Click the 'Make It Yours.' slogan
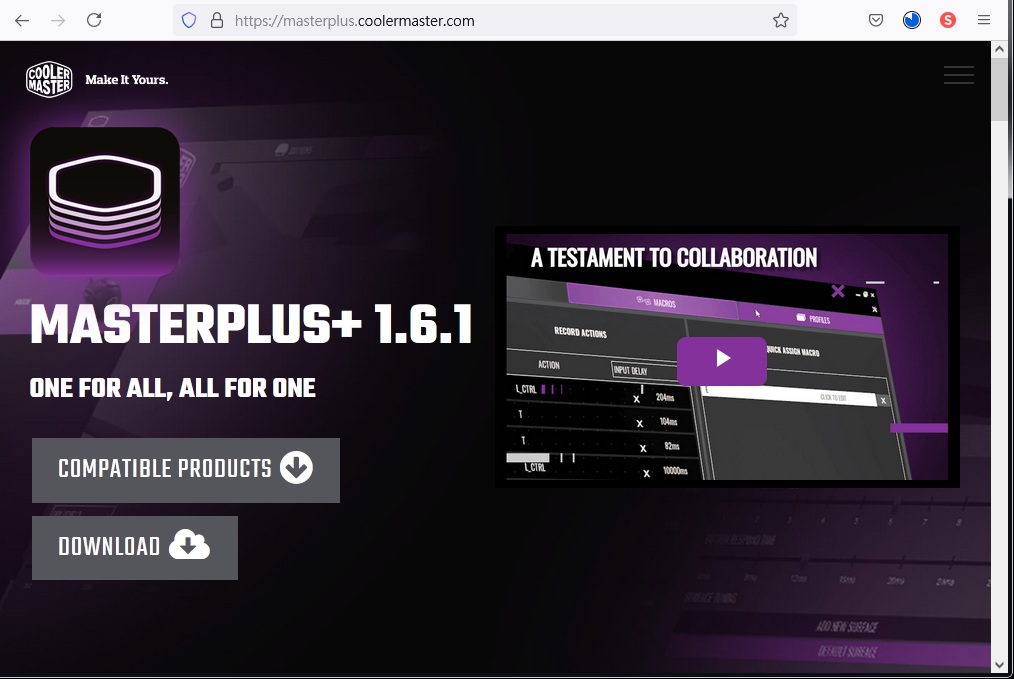The image size is (1014, 679). [x=127, y=80]
